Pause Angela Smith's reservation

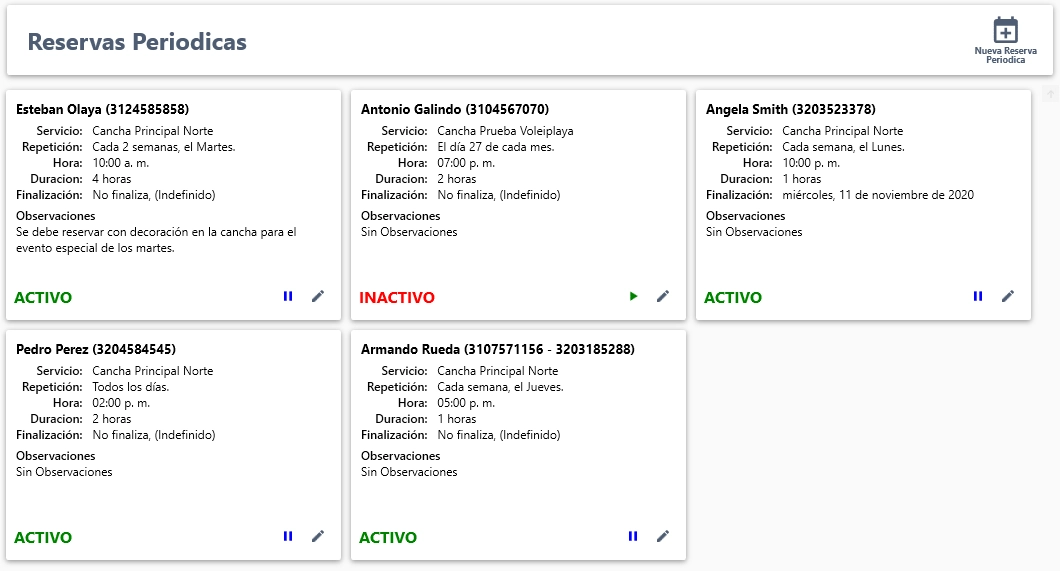point(978,296)
